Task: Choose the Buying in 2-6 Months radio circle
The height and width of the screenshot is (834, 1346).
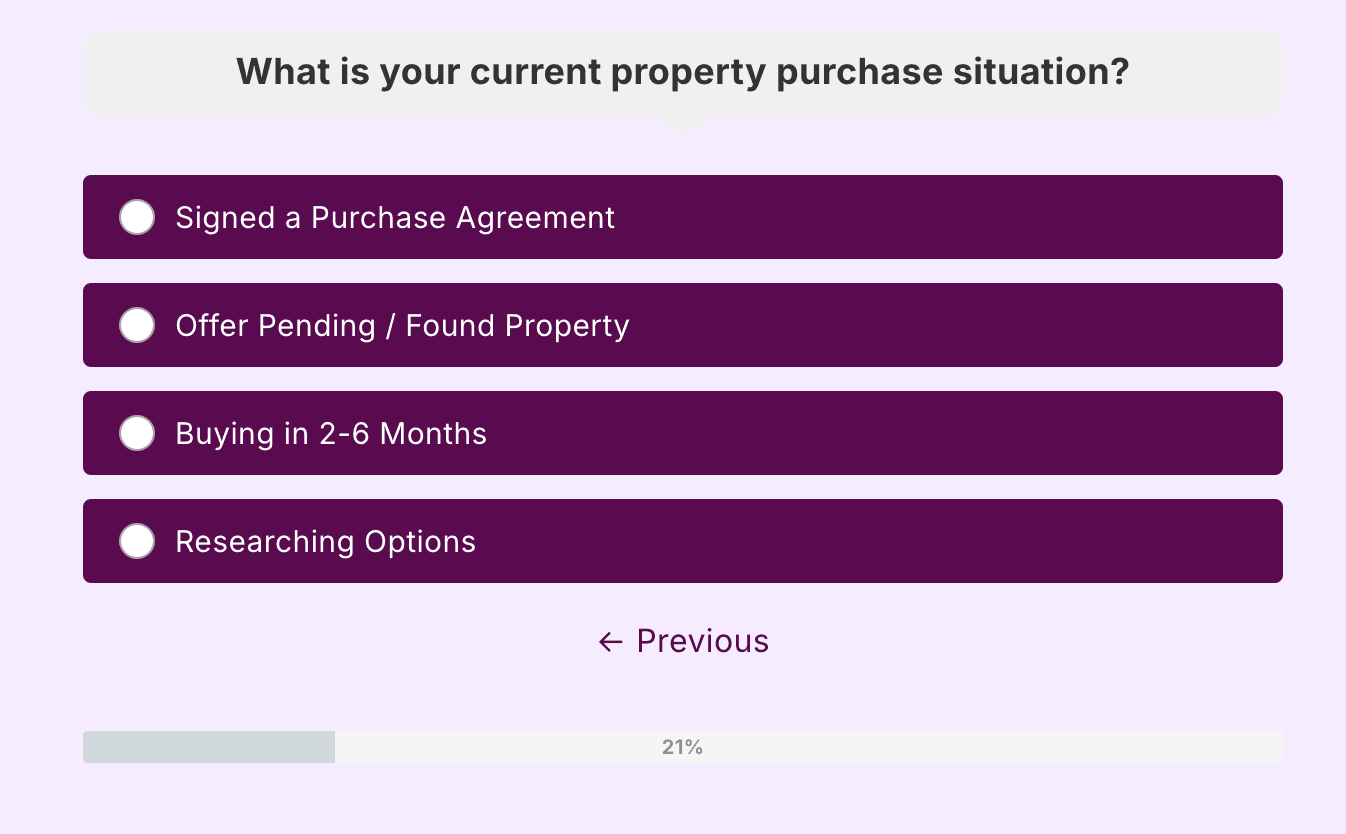Action: point(137,433)
